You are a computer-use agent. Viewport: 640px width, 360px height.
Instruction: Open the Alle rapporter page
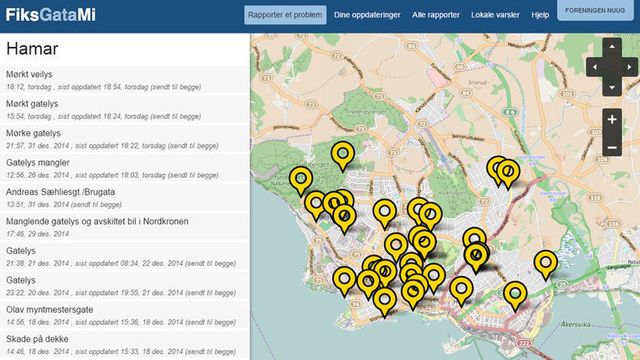436,15
